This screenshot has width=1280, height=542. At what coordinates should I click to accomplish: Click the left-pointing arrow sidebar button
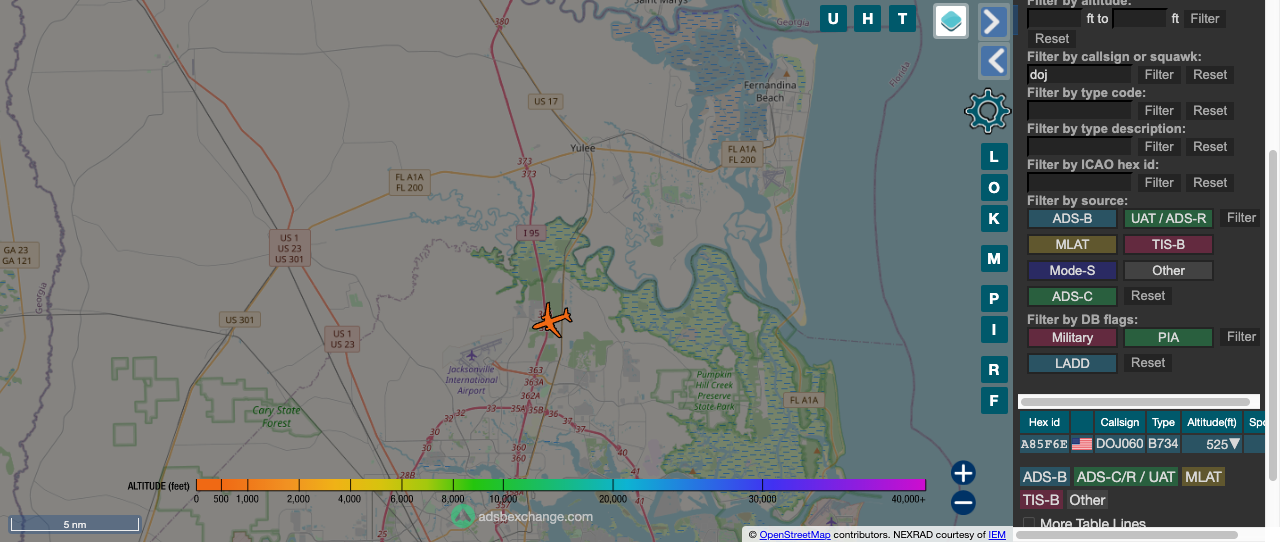coord(993,61)
